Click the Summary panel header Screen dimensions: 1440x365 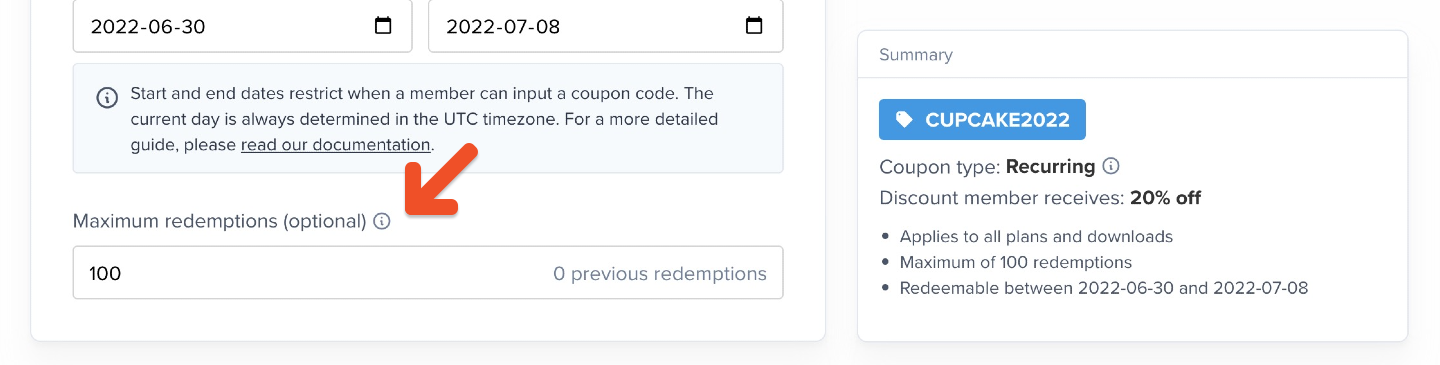[1132, 55]
